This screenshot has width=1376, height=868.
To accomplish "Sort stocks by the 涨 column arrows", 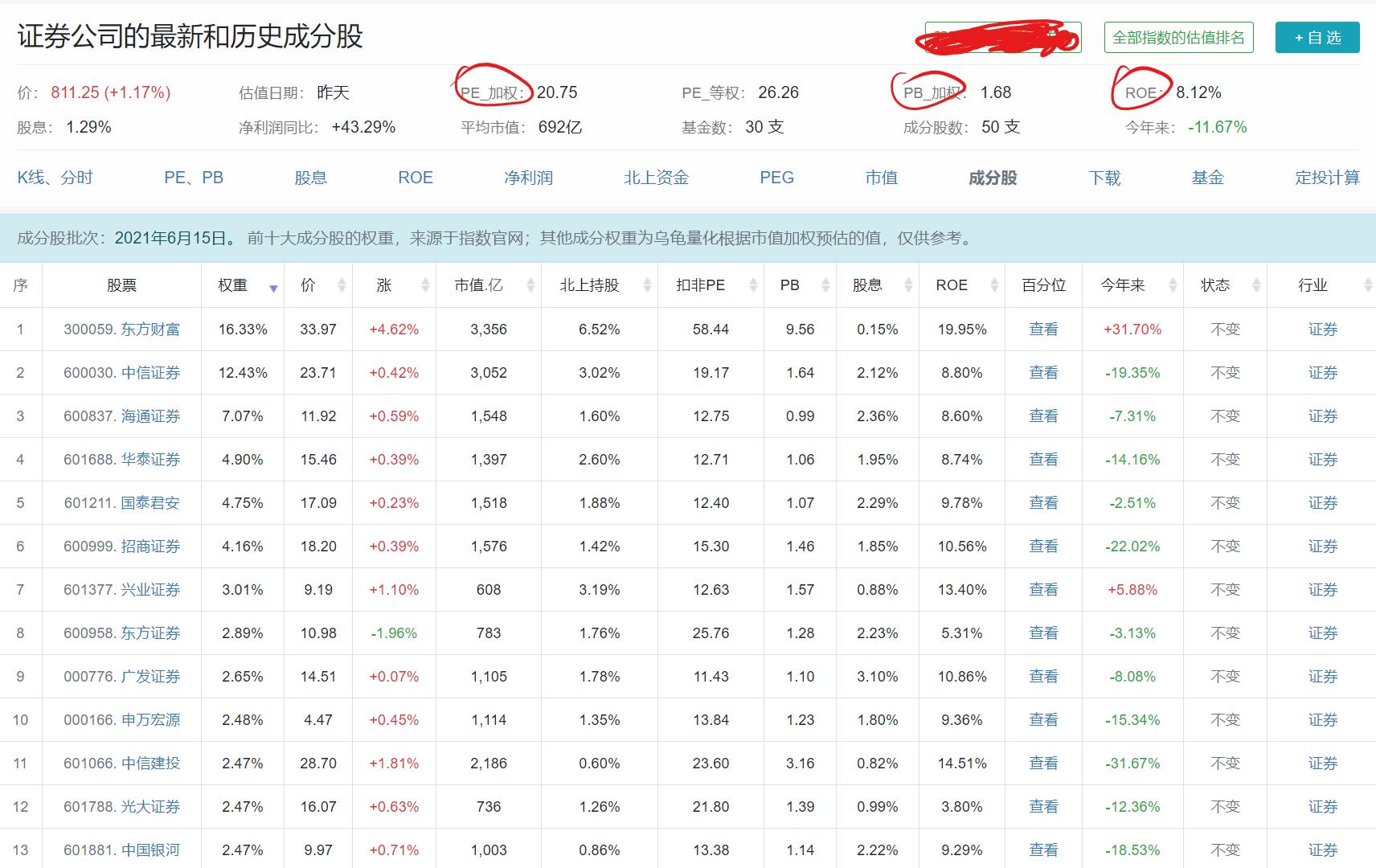I will (424, 285).
